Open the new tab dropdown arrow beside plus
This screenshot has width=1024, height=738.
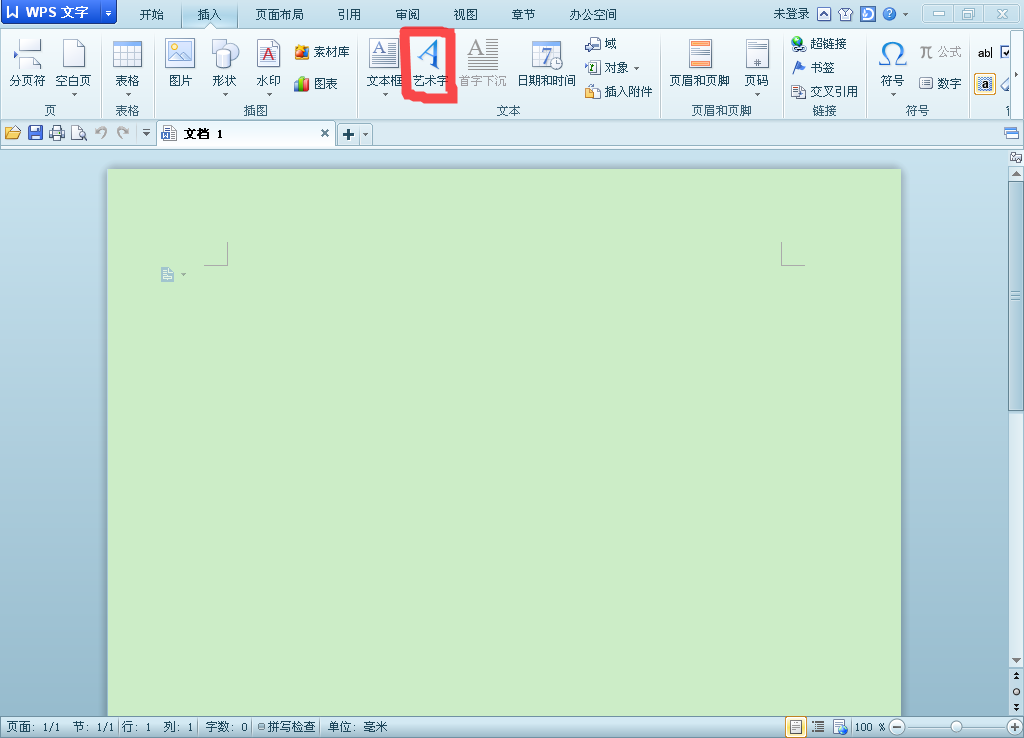pos(366,135)
